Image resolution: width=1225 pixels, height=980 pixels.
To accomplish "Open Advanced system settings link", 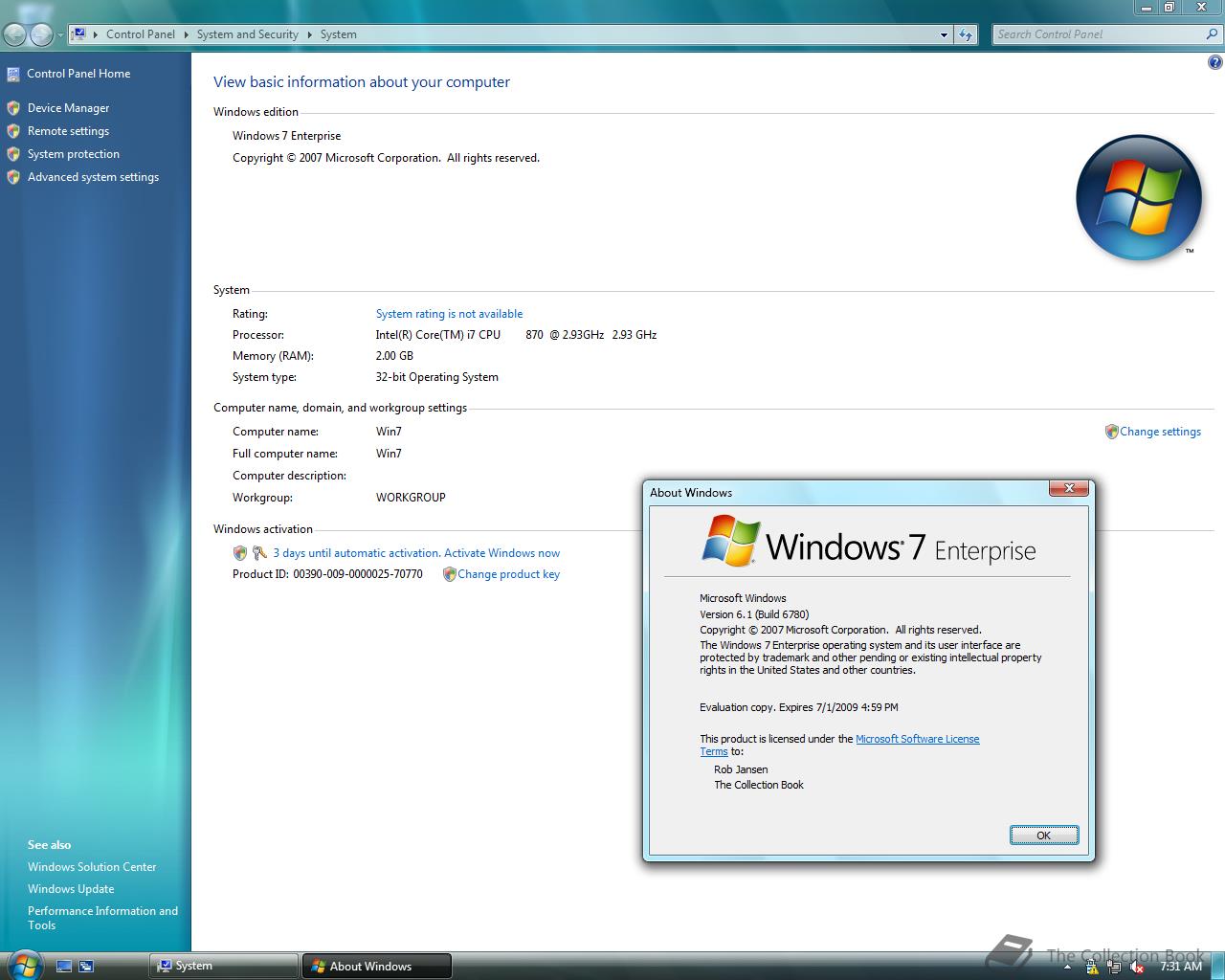I will click(93, 177).
